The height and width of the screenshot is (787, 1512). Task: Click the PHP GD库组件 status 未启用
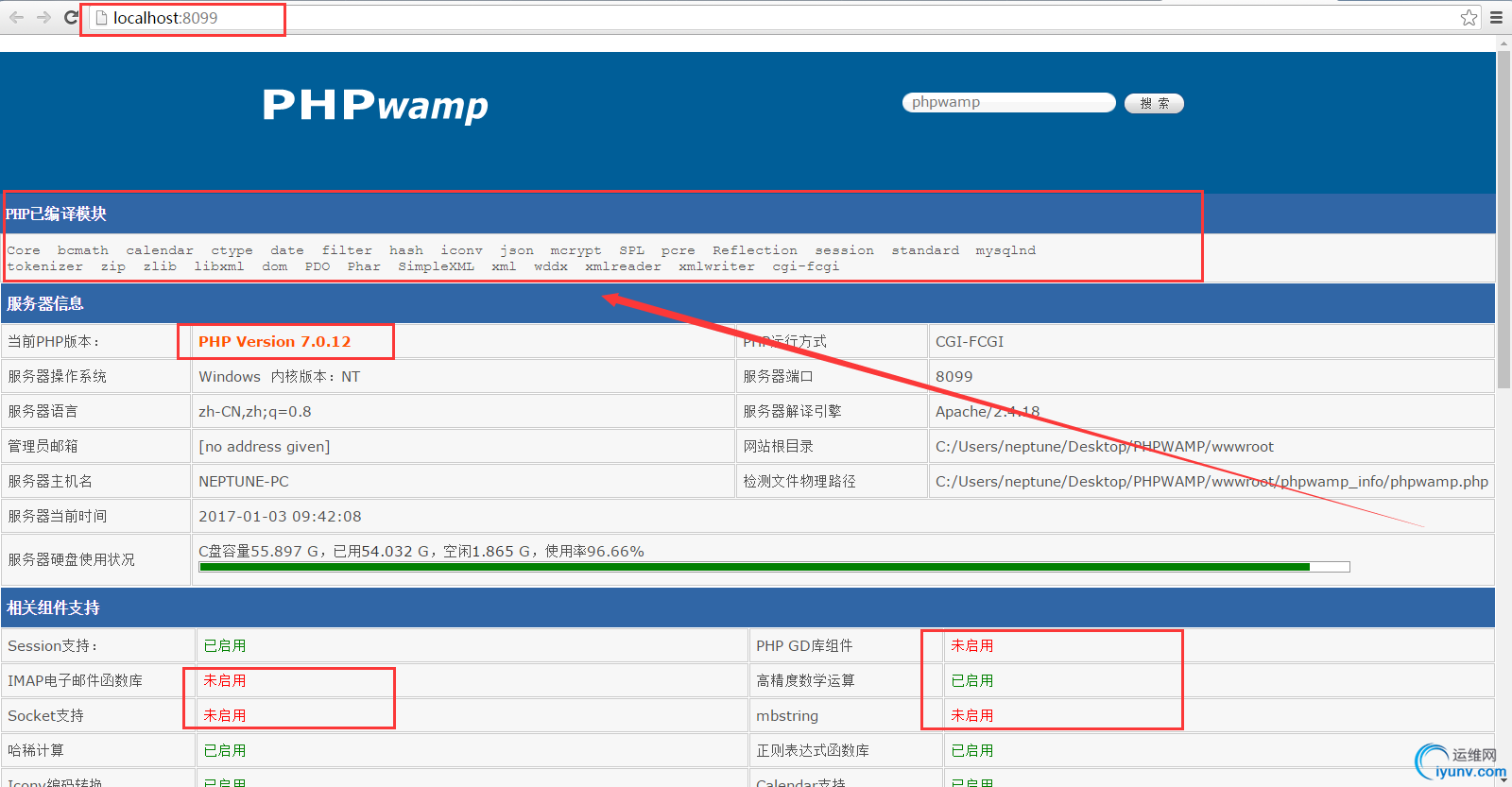pyautogui.click(x=971, y=645)
